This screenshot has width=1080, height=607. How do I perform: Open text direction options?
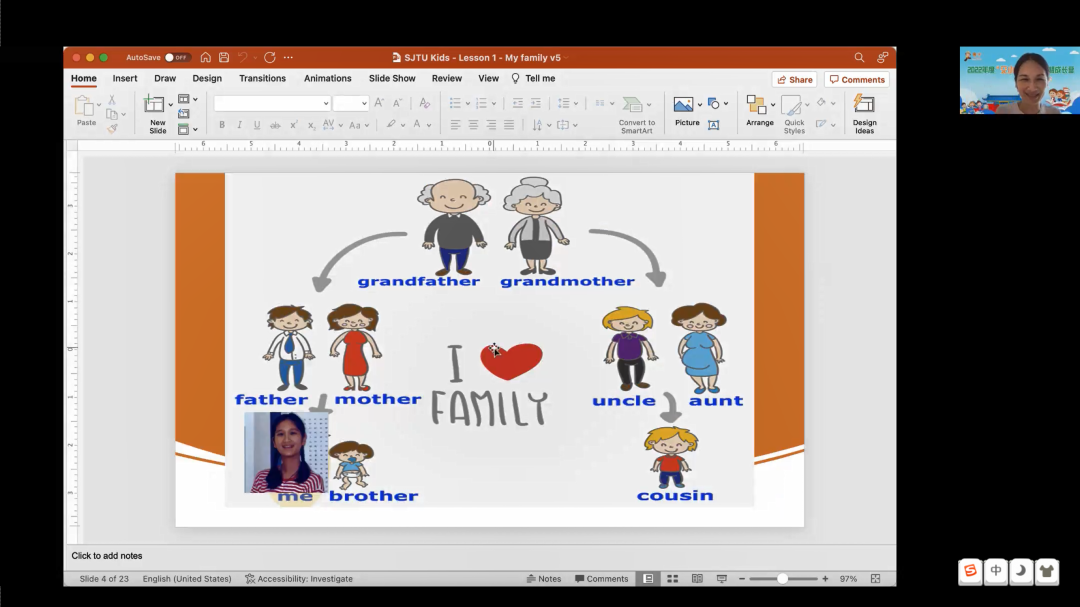[x=541, y=125]
